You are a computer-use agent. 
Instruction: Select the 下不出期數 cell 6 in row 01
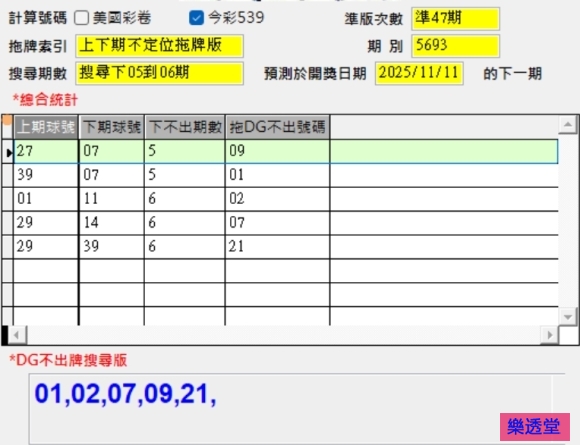(x=185, y=199)
